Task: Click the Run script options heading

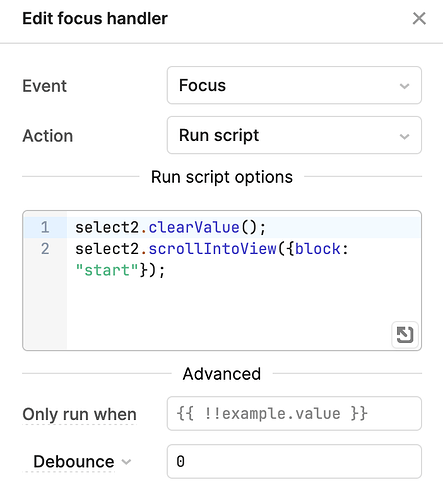Action: tap(222, 177)
